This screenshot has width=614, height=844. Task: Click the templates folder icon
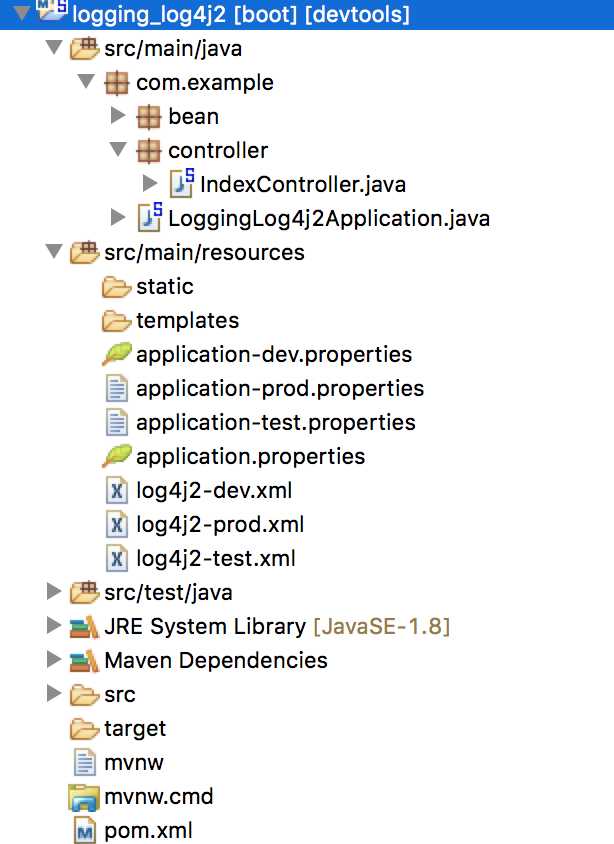116,321
